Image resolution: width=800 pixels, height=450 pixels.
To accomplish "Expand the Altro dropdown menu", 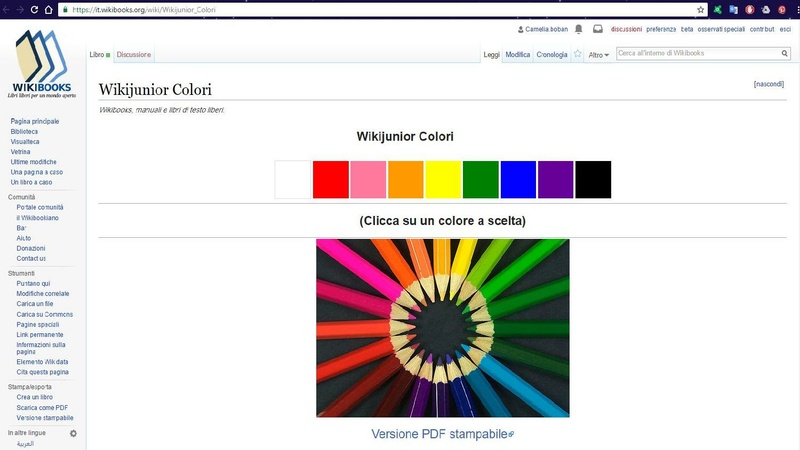I will click(598, 55).
